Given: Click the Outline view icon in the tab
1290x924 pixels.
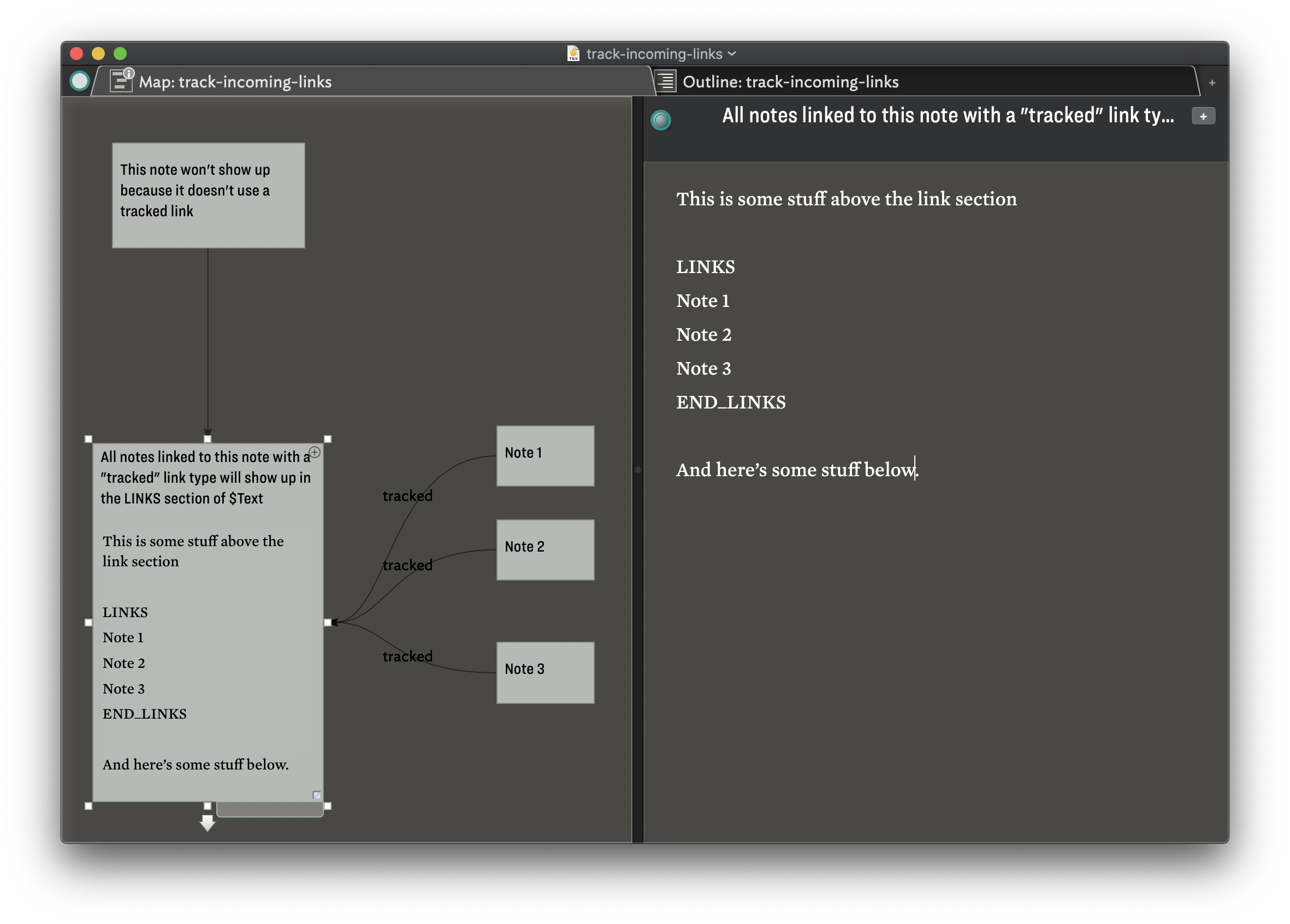Looking at the screenshot, I should (666, 81).
